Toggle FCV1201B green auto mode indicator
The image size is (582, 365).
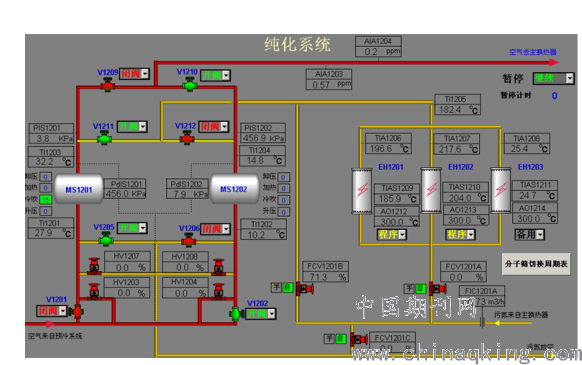[288, 287]
